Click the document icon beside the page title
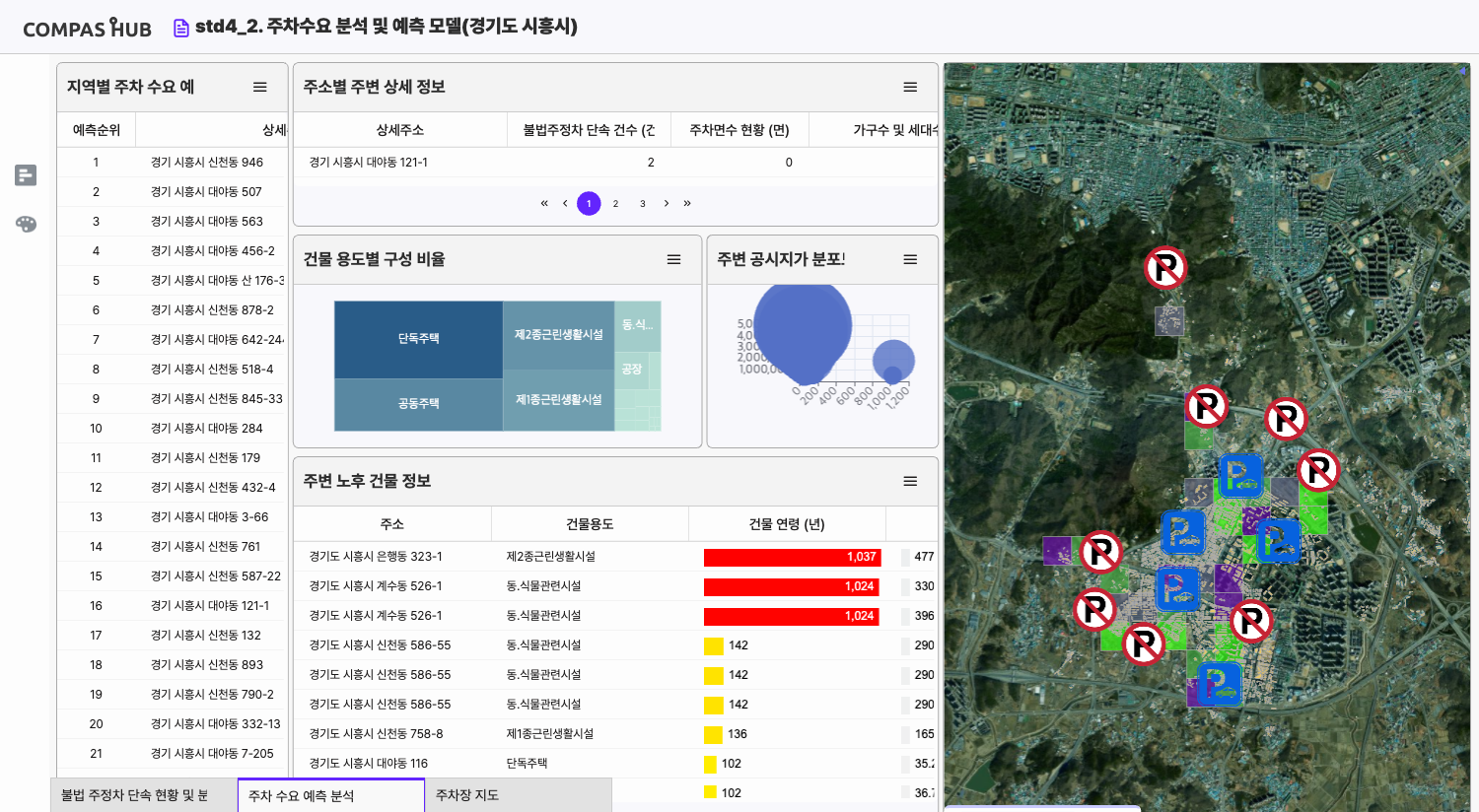 (x=181, y=28)
